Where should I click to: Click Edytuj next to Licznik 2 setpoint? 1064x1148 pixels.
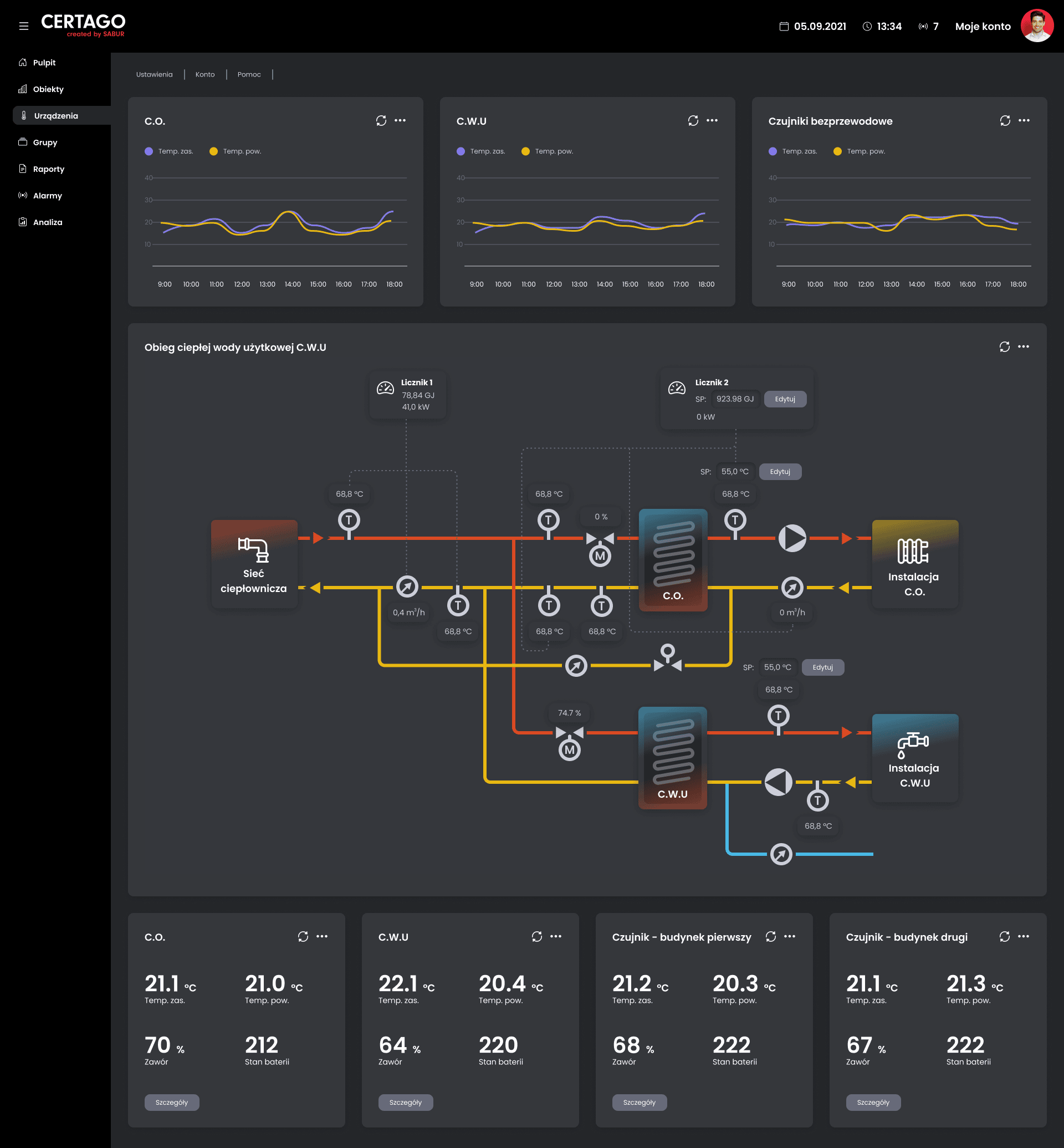(785, 399)
